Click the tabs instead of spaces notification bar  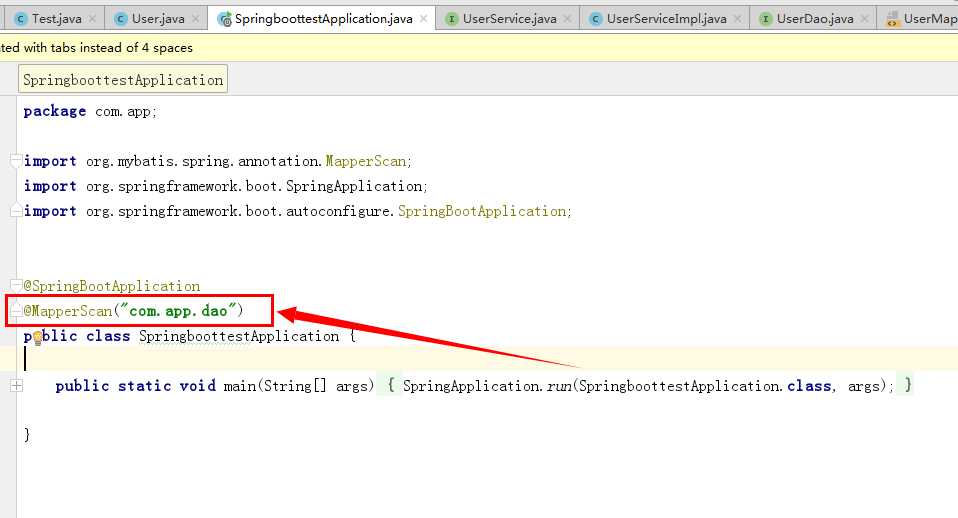[x=479, y=48]
